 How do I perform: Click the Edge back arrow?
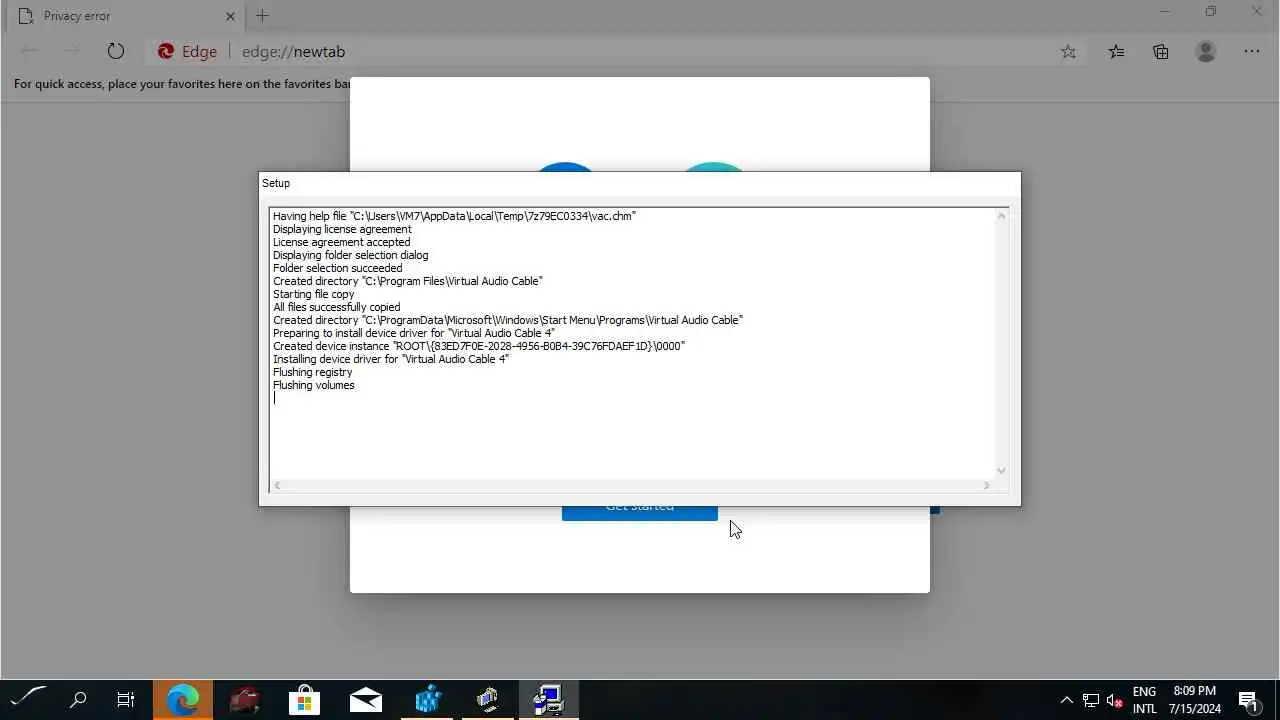click(29, 51)
